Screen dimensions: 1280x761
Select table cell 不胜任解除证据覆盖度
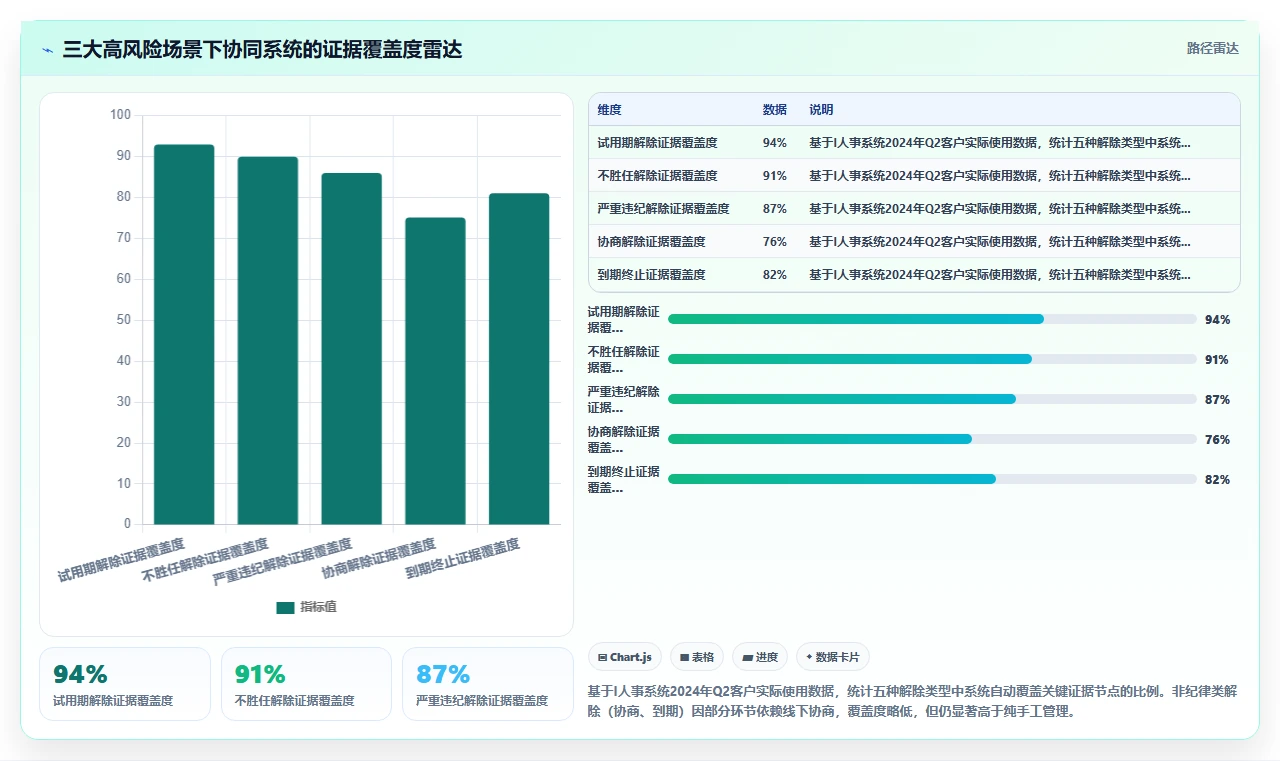click(657, 176)
